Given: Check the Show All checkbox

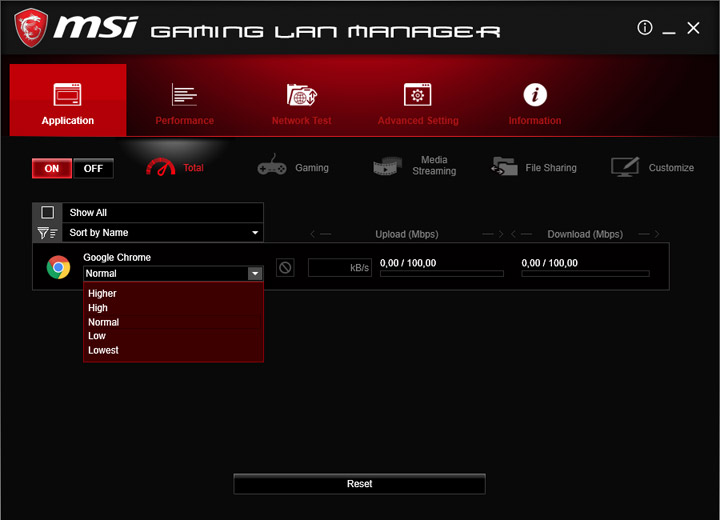Looking at the screenshot, I should pos(48,212).
